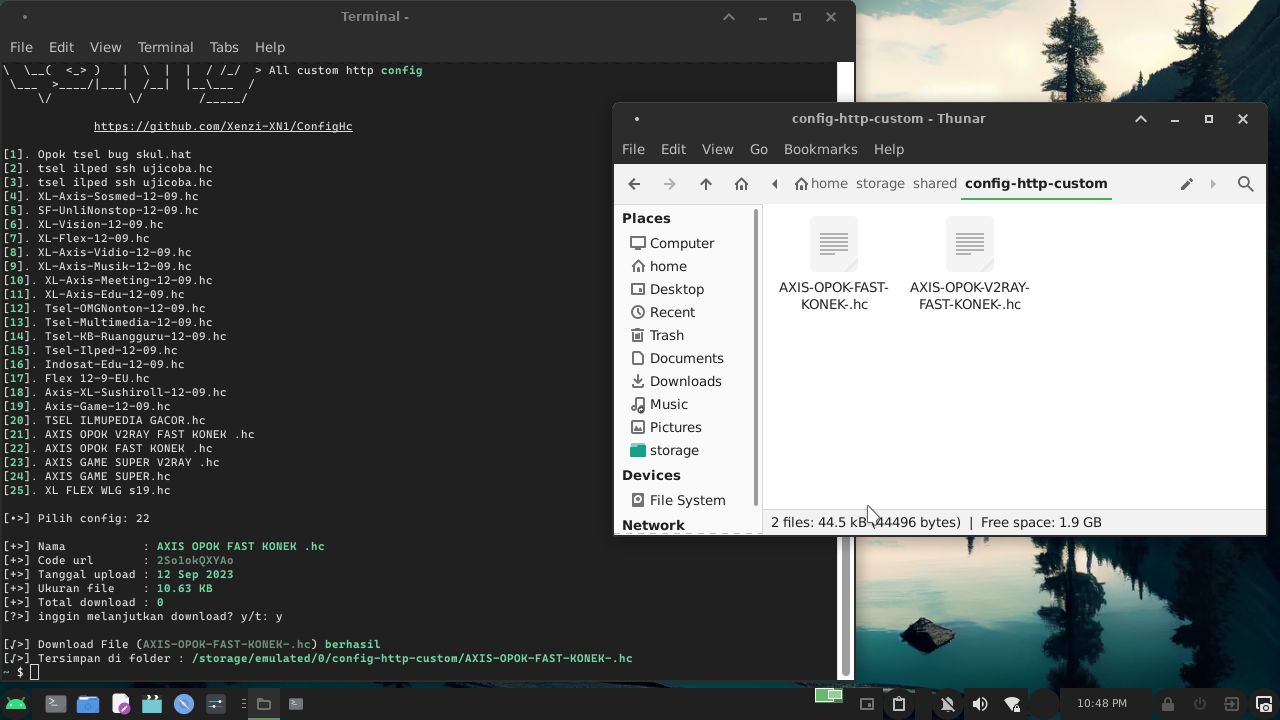1280x720 pixels.
Task: Launch file manager from taskbar blue folder
Action: tap(88, 704)
